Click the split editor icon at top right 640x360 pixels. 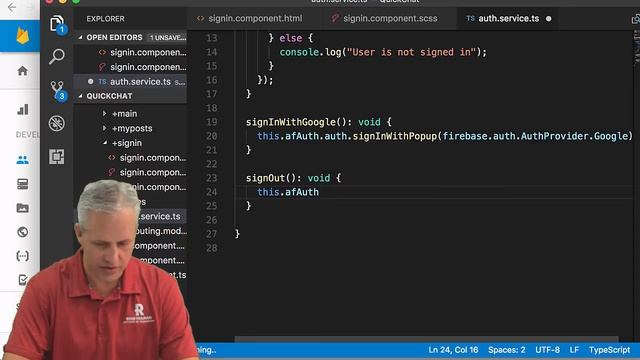[636, 19]
